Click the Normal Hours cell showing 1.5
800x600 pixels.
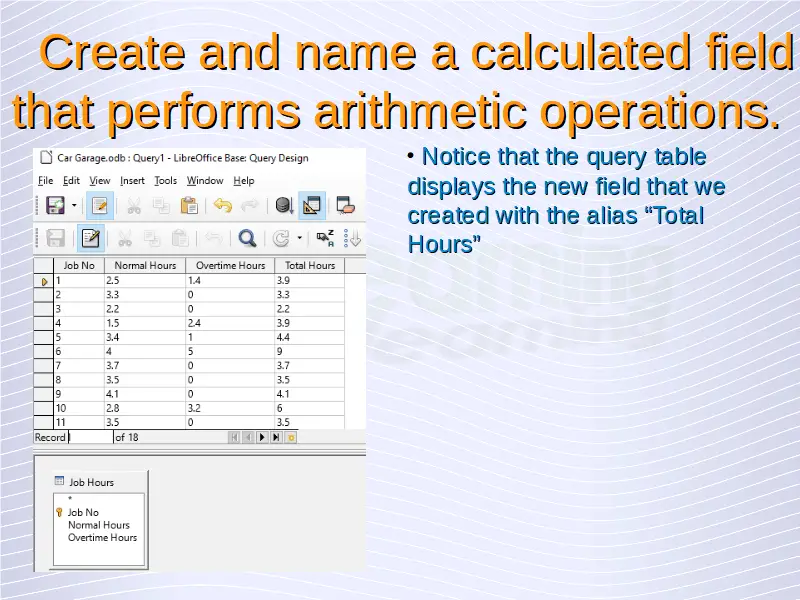(145, 323)
